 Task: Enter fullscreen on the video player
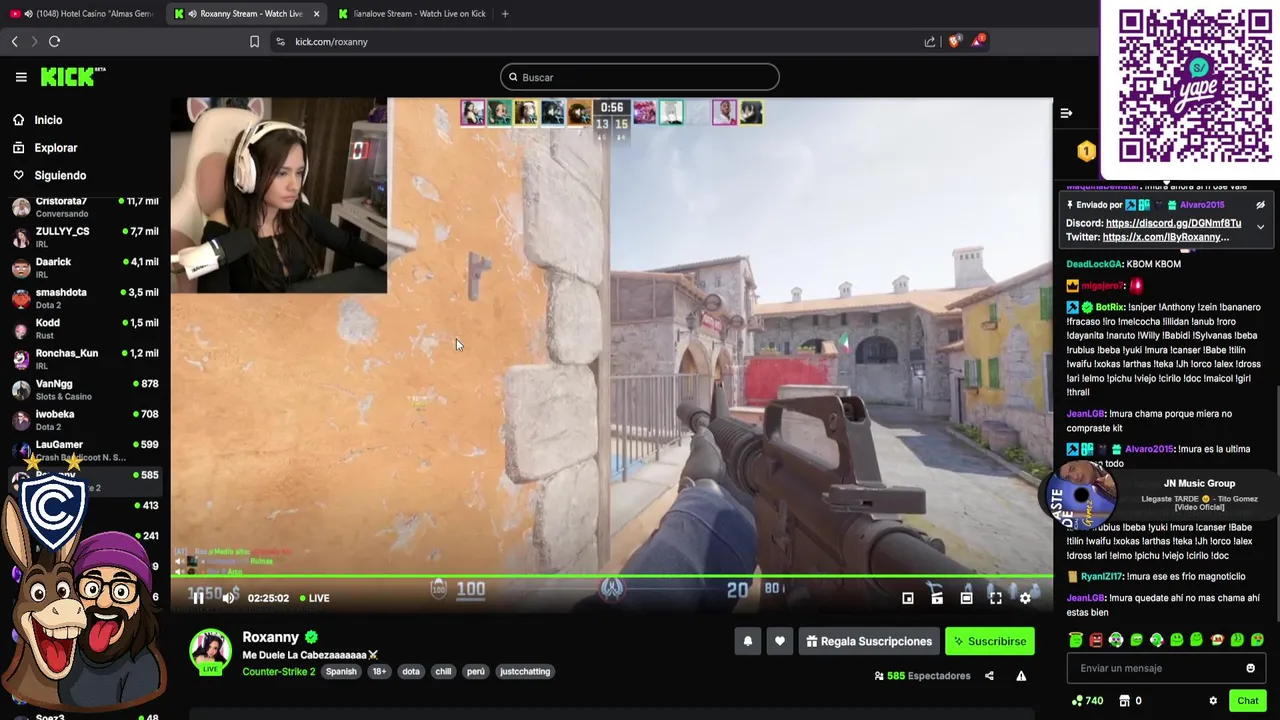[x=996, y=598]
